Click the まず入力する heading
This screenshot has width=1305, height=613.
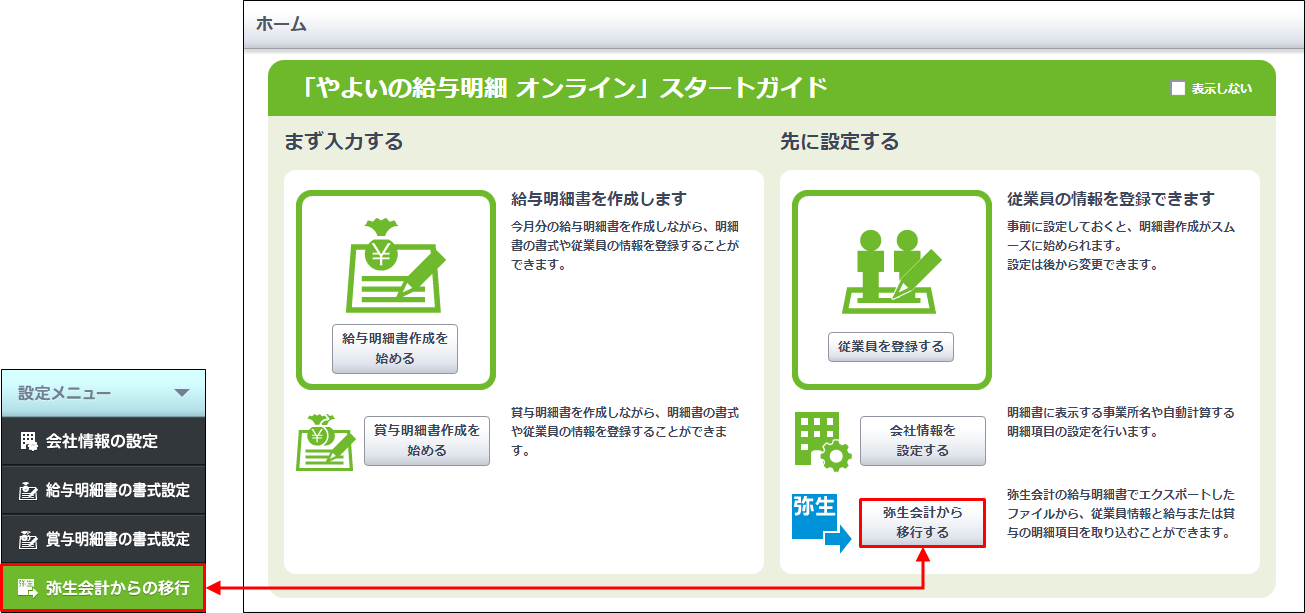point(344,141)
